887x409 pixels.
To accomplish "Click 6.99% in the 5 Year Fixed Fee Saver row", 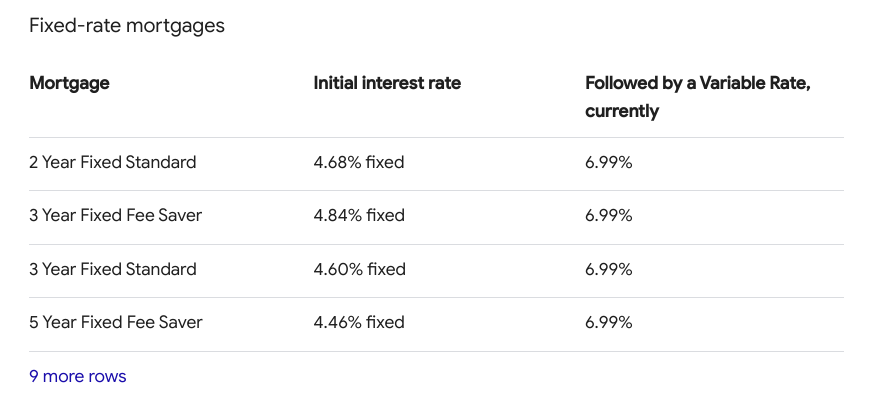I will (609, 322).
